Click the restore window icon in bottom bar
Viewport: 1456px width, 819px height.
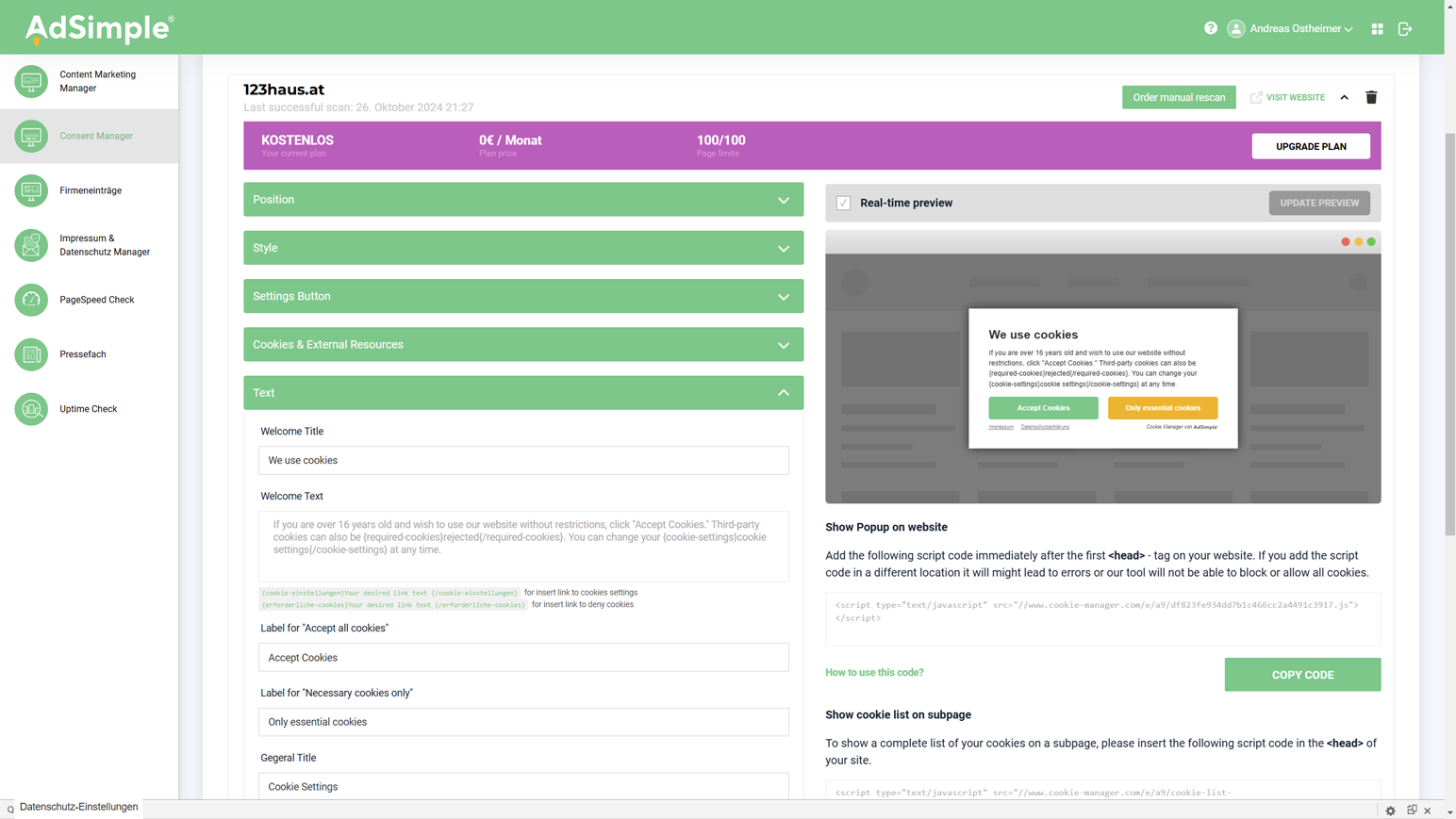[1412, 811]
